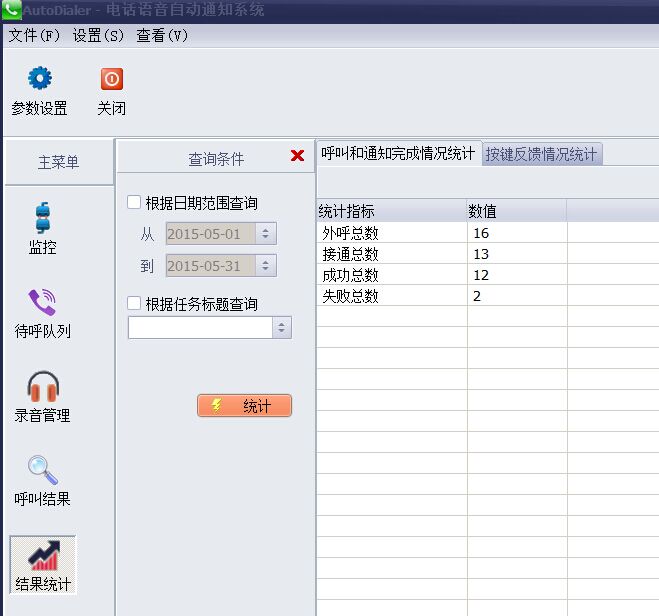Open the 从 start date spinner 2015-05-01
The width and height of the screenshot is (659, 616).
[265, 234]
